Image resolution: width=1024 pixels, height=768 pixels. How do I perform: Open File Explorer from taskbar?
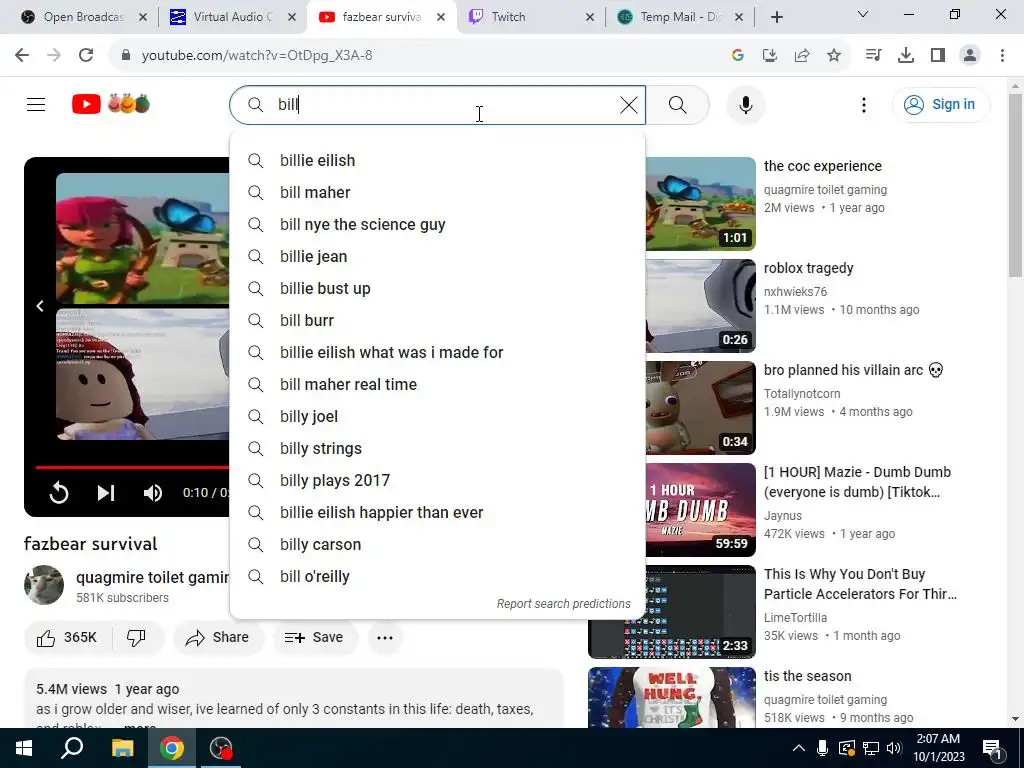coord(122,748)
